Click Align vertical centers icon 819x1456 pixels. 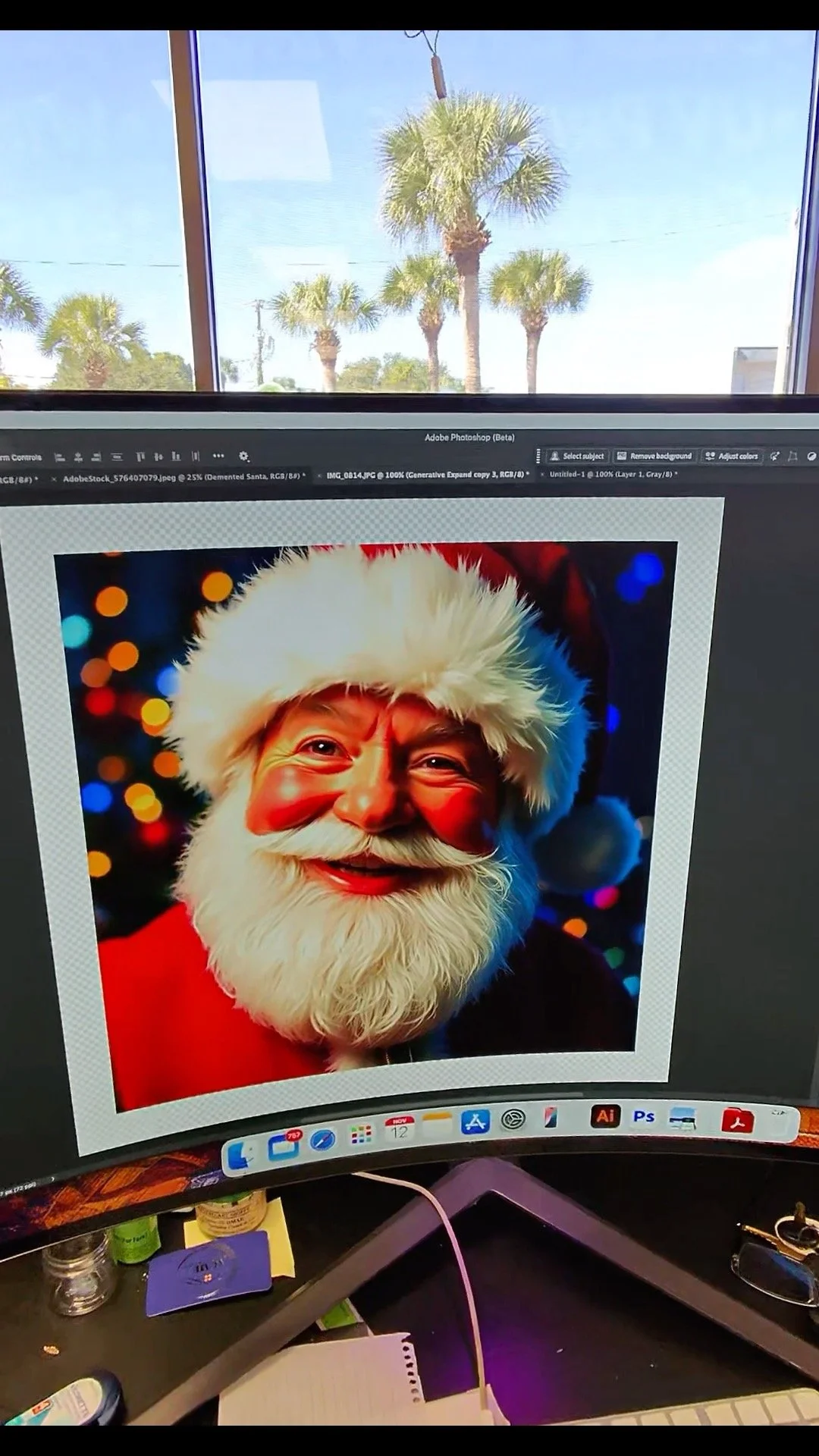[158, 457]
